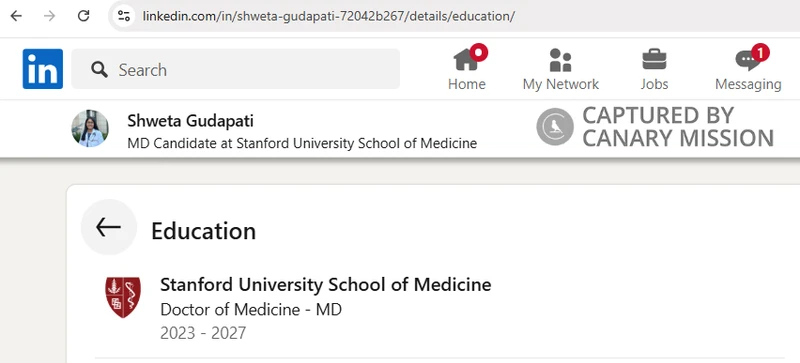Screen dimensions: 800x363
Task: Click the Messaging unread badge
Action: (x=760, y=52)
